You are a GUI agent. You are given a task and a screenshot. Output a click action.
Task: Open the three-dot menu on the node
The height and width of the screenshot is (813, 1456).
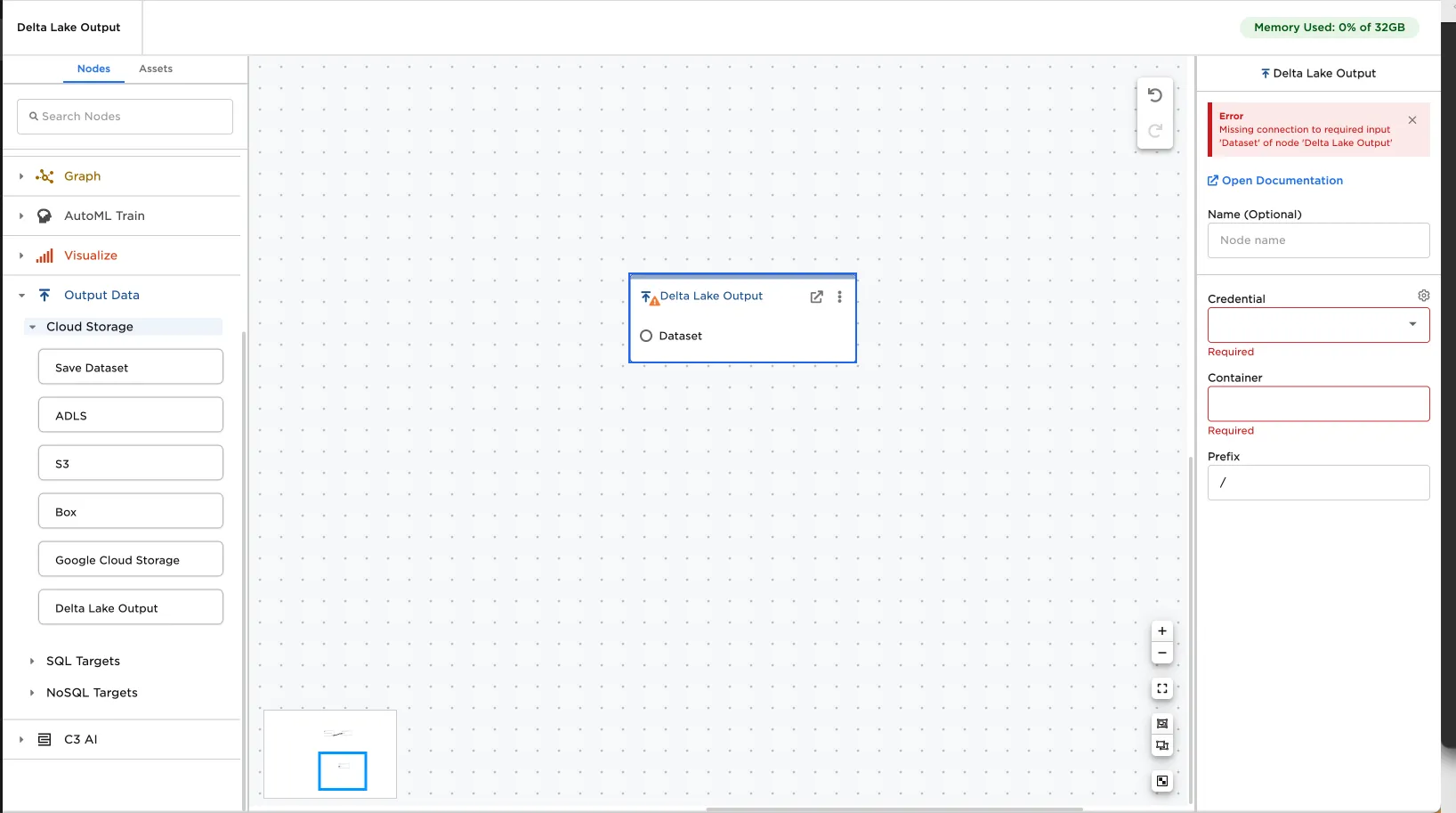tap(839, 297)
